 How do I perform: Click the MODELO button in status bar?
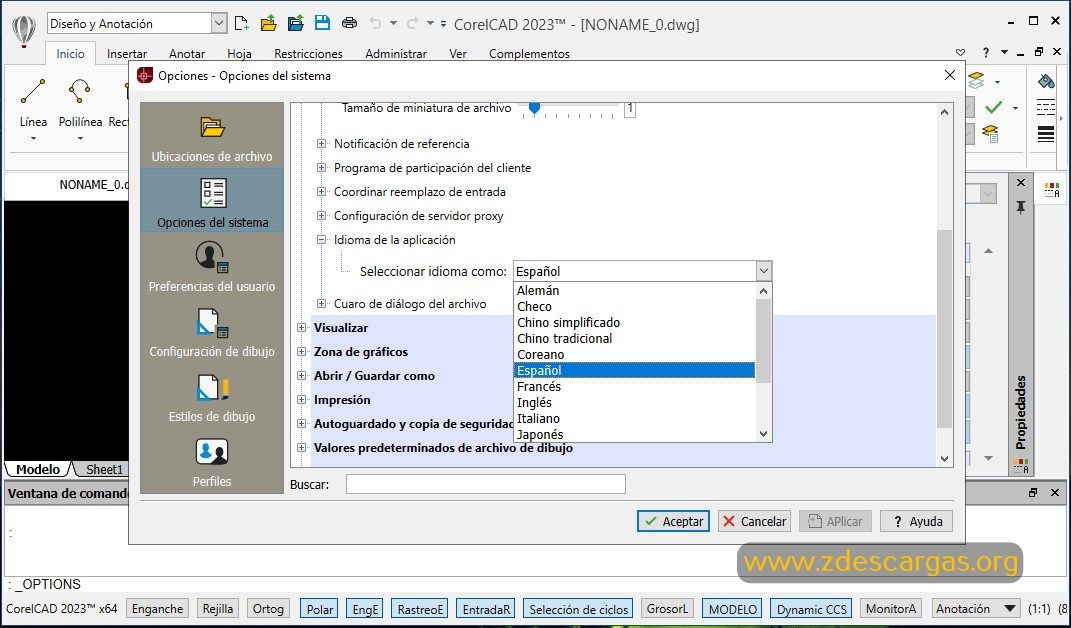732,609
